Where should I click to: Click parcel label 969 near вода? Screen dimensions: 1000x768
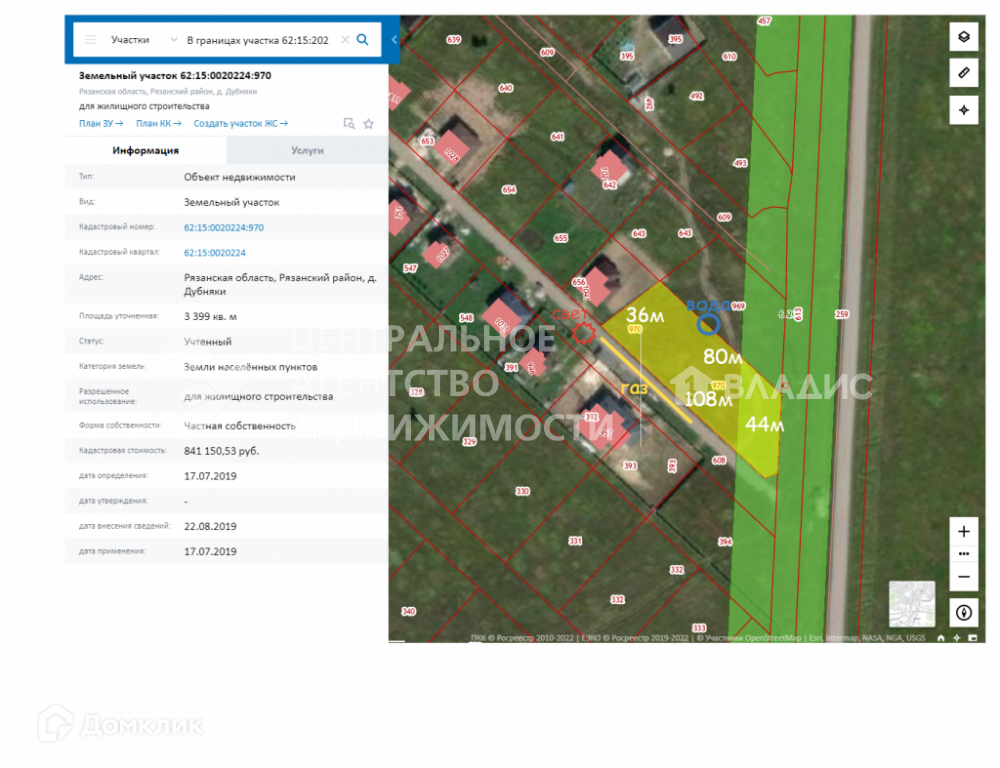tap(738, 306)
